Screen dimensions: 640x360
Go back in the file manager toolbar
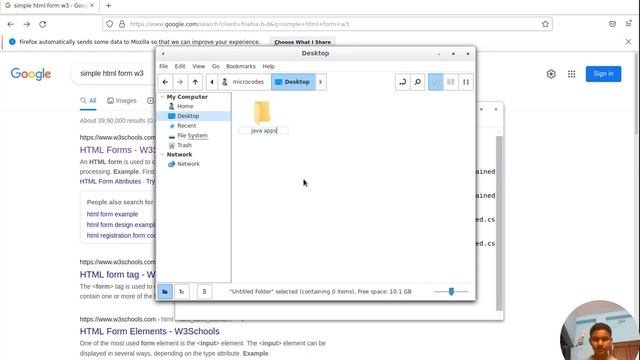165,82
